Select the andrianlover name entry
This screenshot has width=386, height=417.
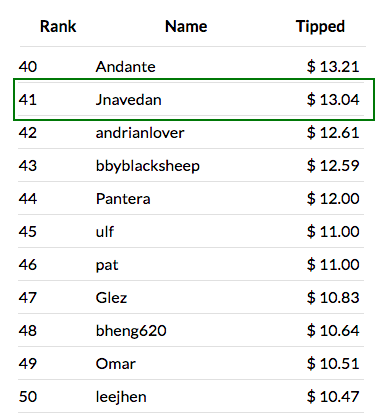tap(140, 133)
